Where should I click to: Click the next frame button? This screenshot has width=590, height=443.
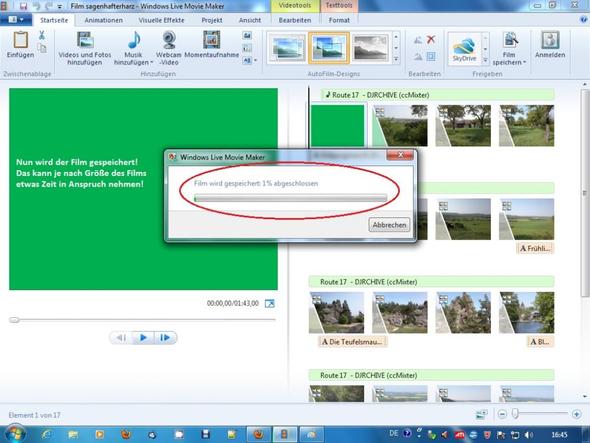coord(165,338)
